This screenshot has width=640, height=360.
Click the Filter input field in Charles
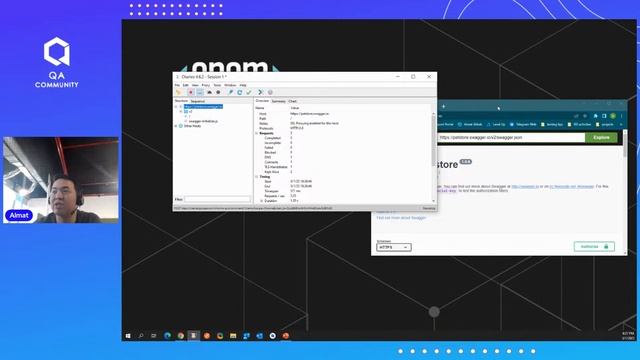pos(217,199)
